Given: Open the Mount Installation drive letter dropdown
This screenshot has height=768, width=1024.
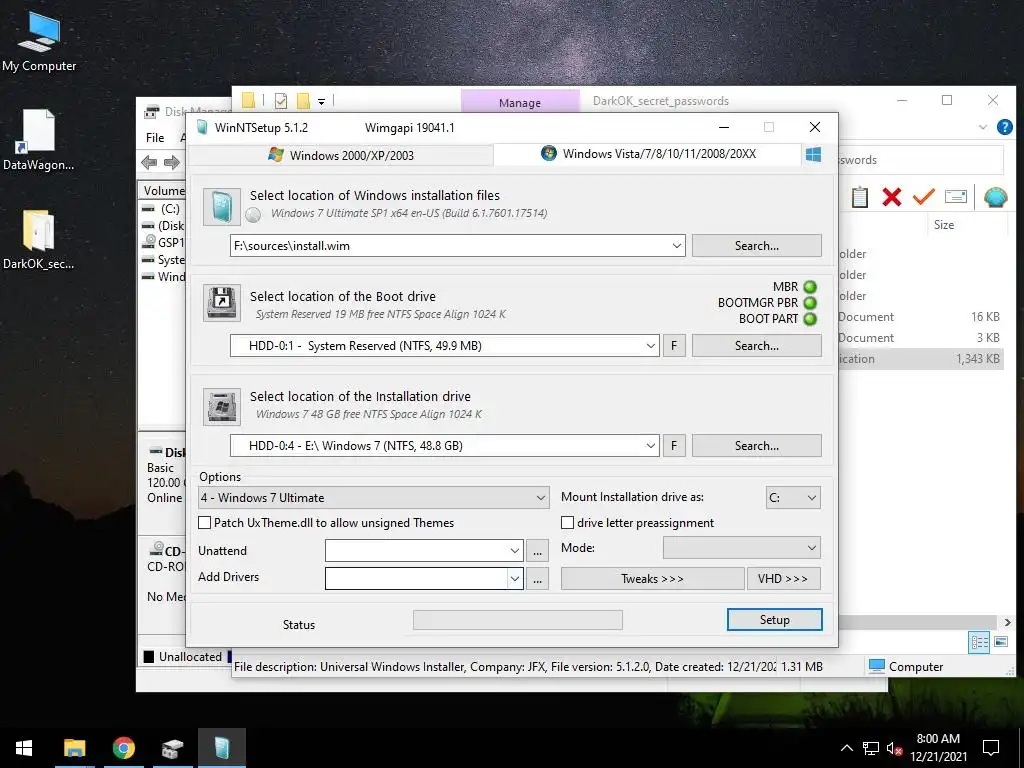Looking at the screenshot, I should coord(793,498).
